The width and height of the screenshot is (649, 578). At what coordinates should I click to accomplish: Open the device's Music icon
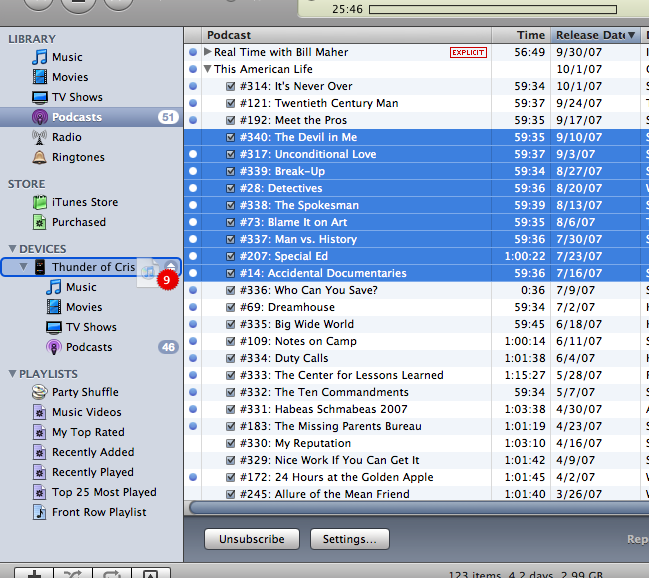pyautogui.click(x=54, y=287)
